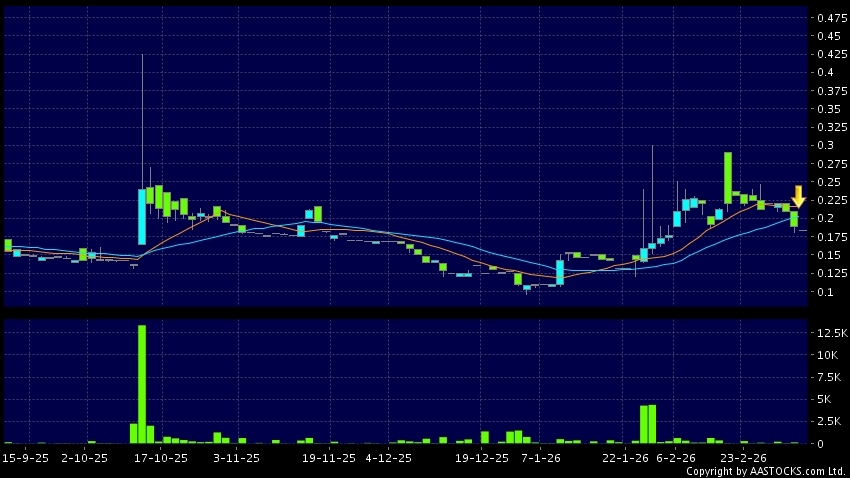Click the 12.5K volume axis label
This screenshot has width=850, height=478.
tap(832, 332)
